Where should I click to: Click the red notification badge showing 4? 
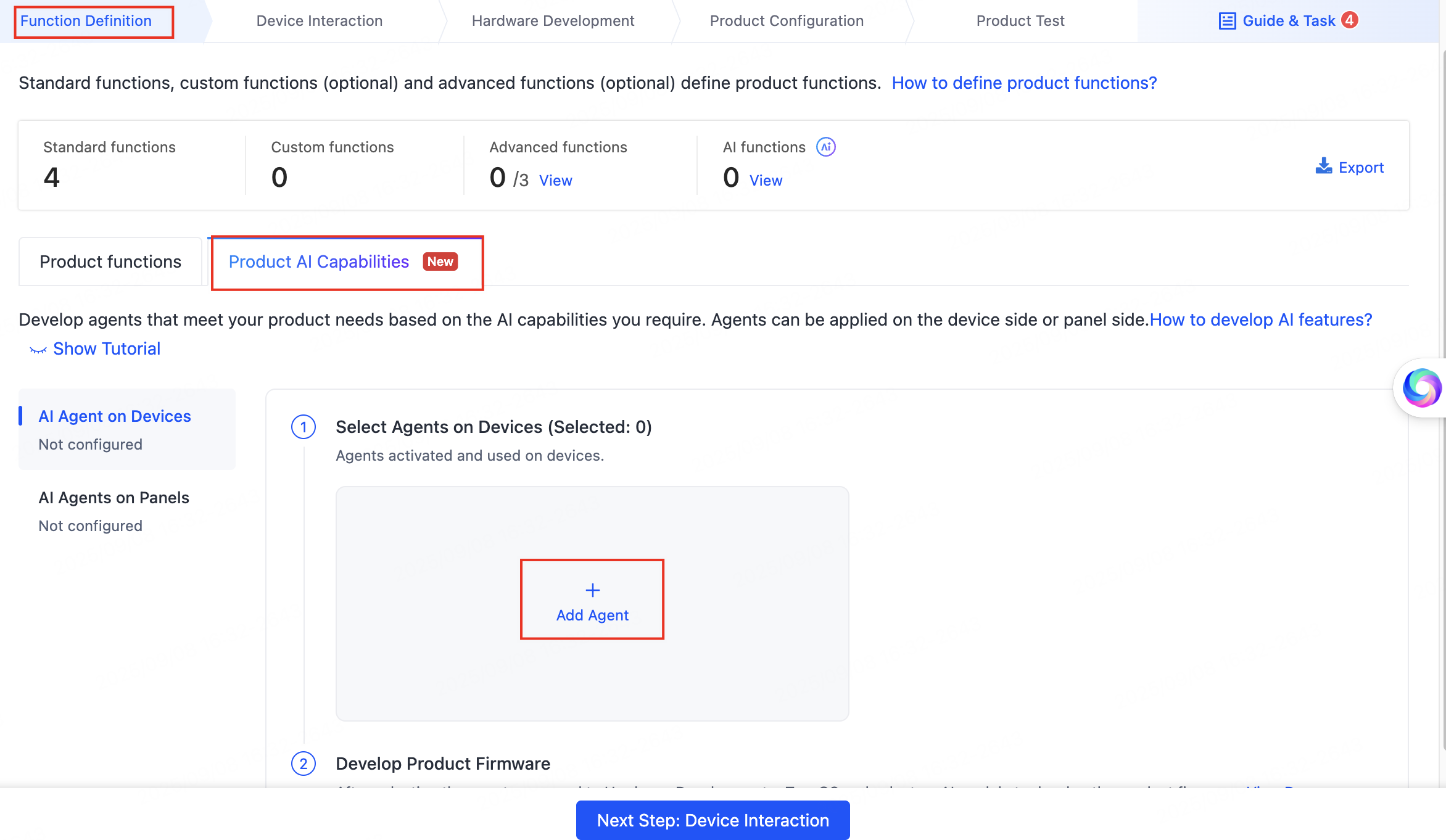(1350, 20)
